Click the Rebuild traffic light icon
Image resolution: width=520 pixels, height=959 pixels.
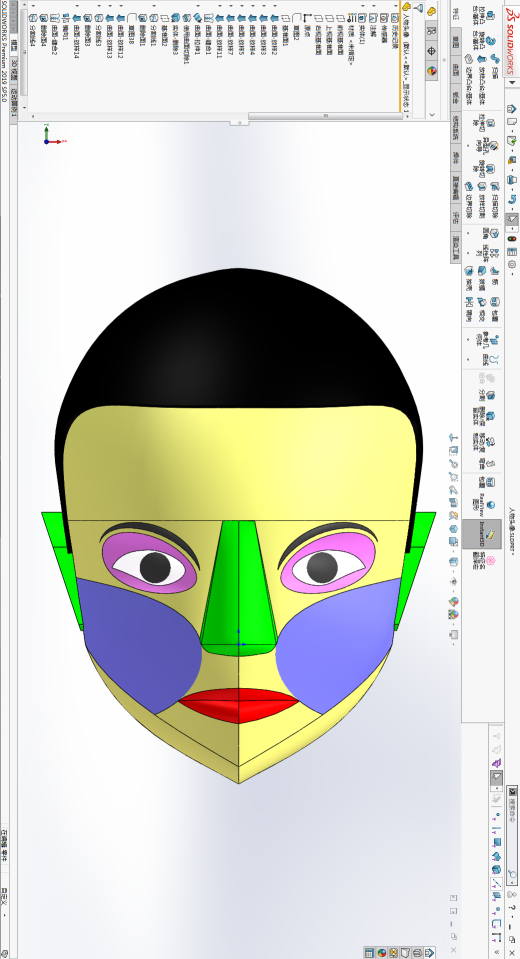click(x=512, y=239)
